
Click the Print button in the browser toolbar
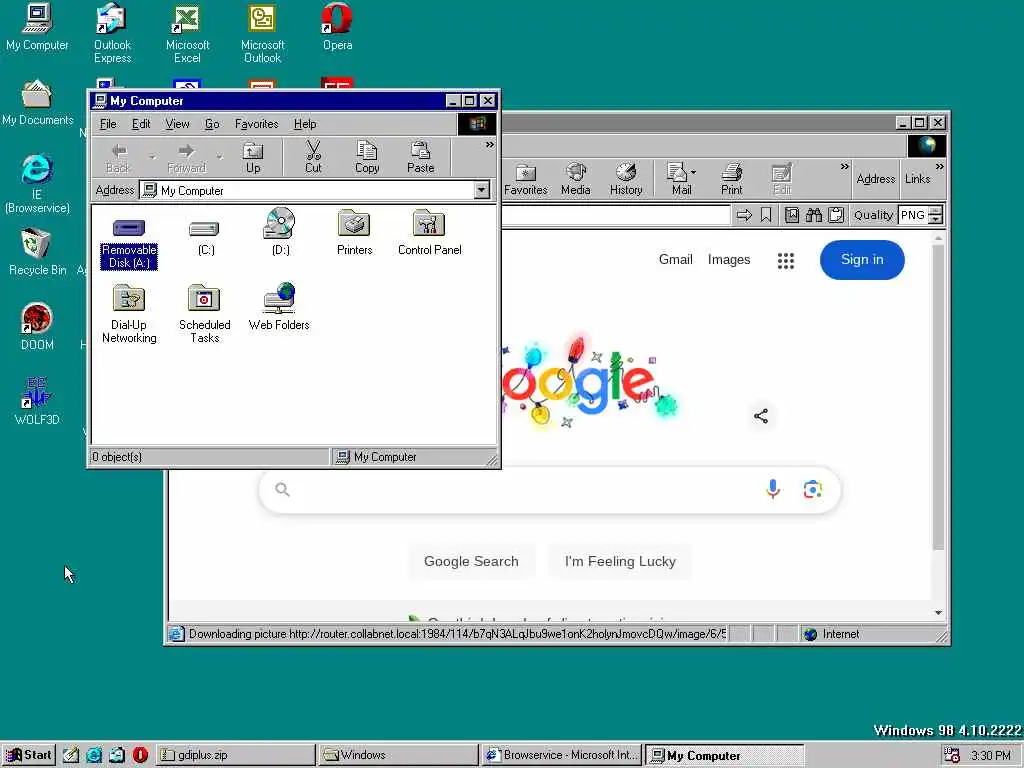click(731, 180)
